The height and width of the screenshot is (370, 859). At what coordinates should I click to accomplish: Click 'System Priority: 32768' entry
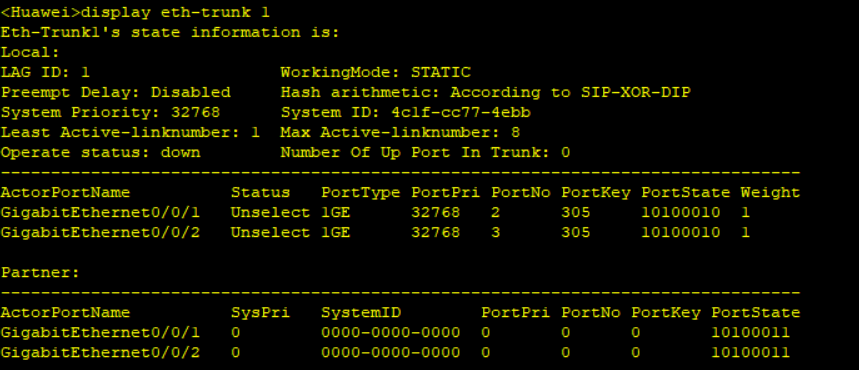111,112
